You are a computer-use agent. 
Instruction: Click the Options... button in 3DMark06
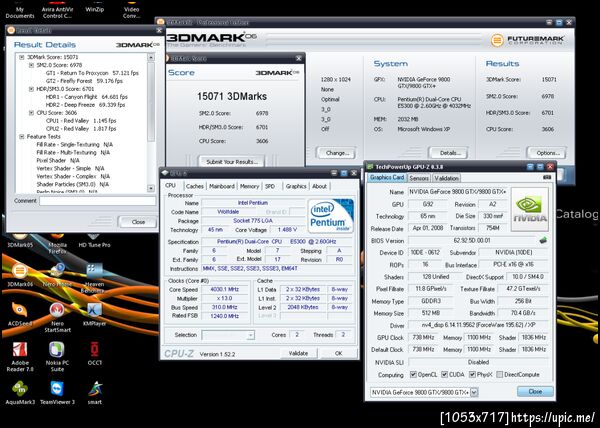coord(547,153)
